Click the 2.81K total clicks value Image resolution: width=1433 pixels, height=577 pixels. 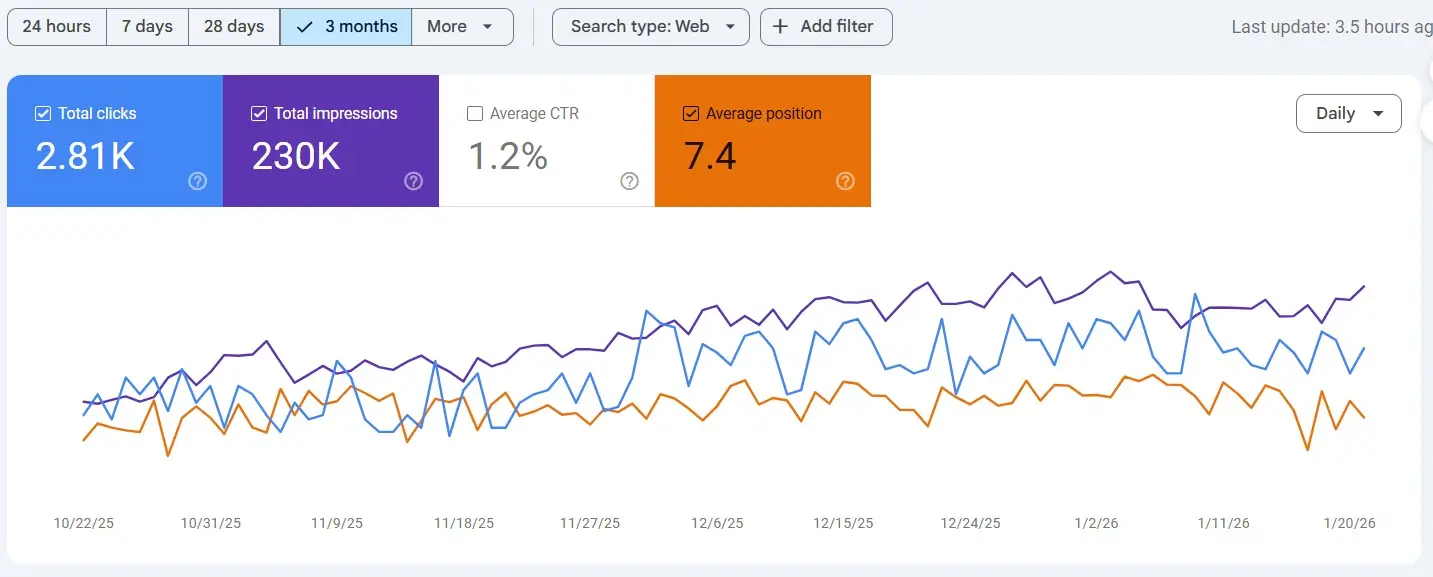click(85, 157)
